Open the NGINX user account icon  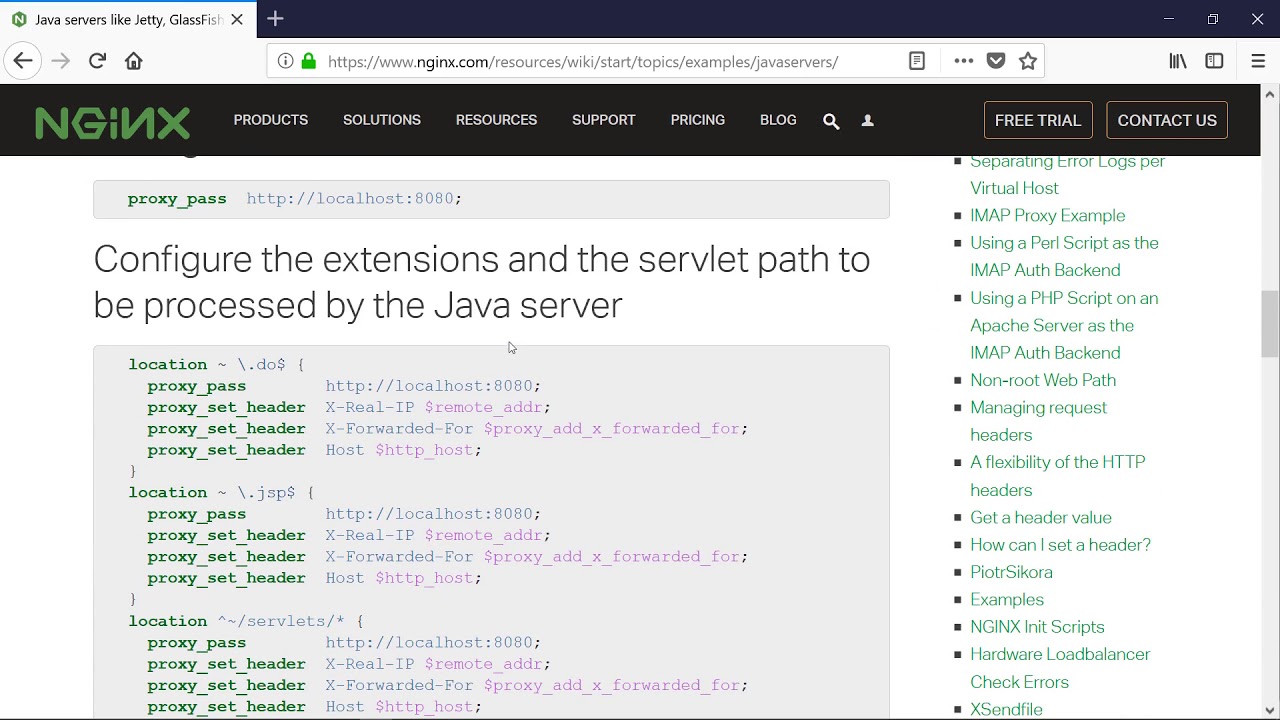pos(868,121)
